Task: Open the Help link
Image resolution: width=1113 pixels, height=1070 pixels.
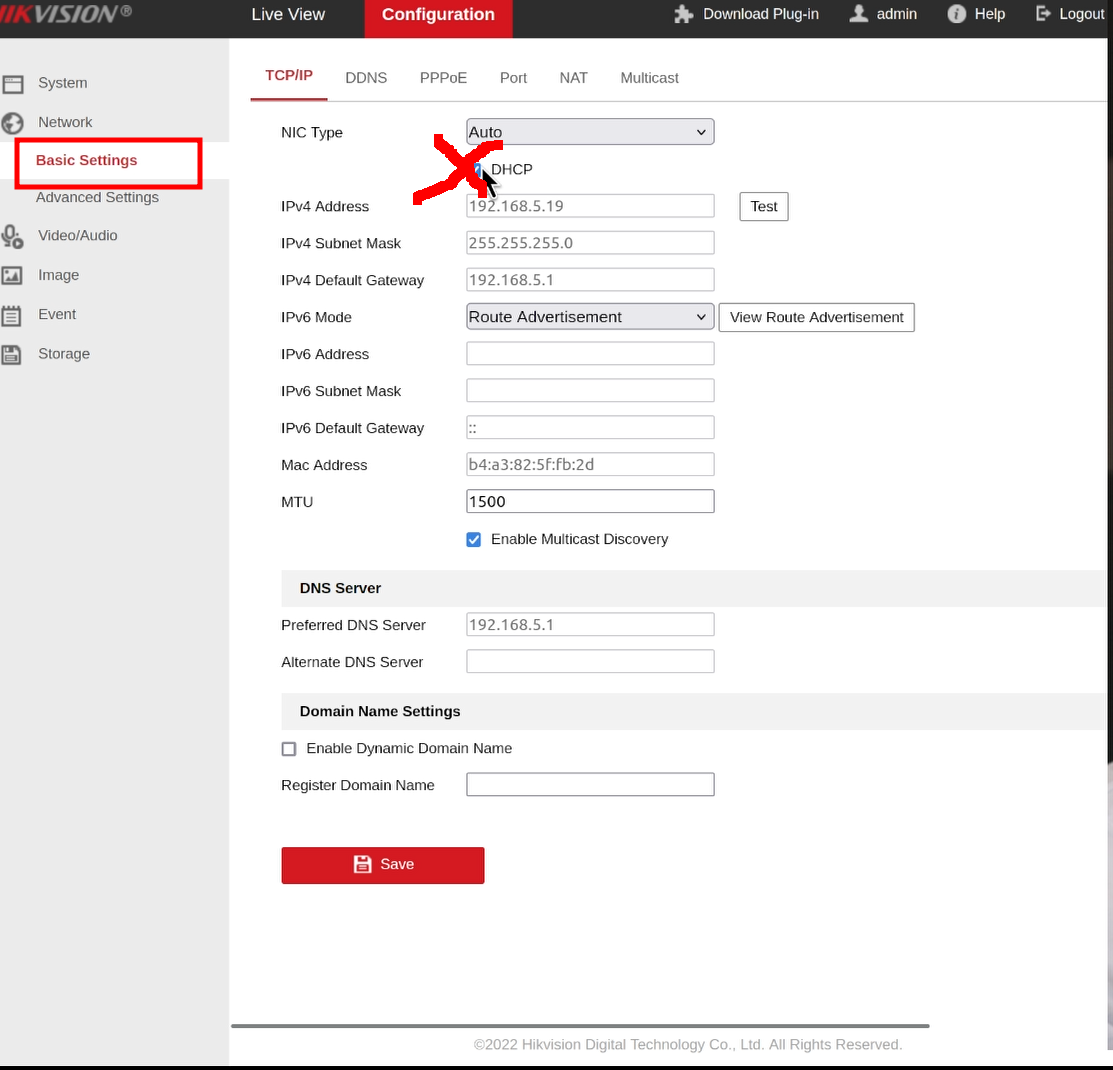Action: tap(989, 14)
